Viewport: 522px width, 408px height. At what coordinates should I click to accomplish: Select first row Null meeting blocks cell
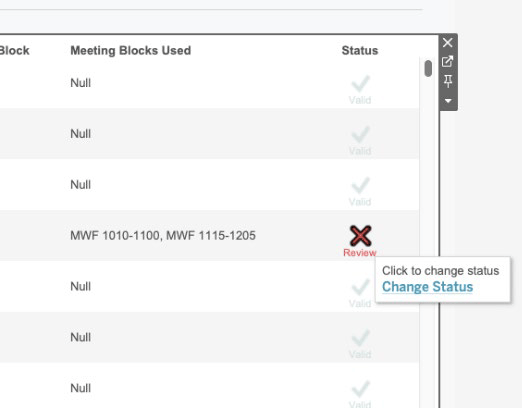coord(80,83)
